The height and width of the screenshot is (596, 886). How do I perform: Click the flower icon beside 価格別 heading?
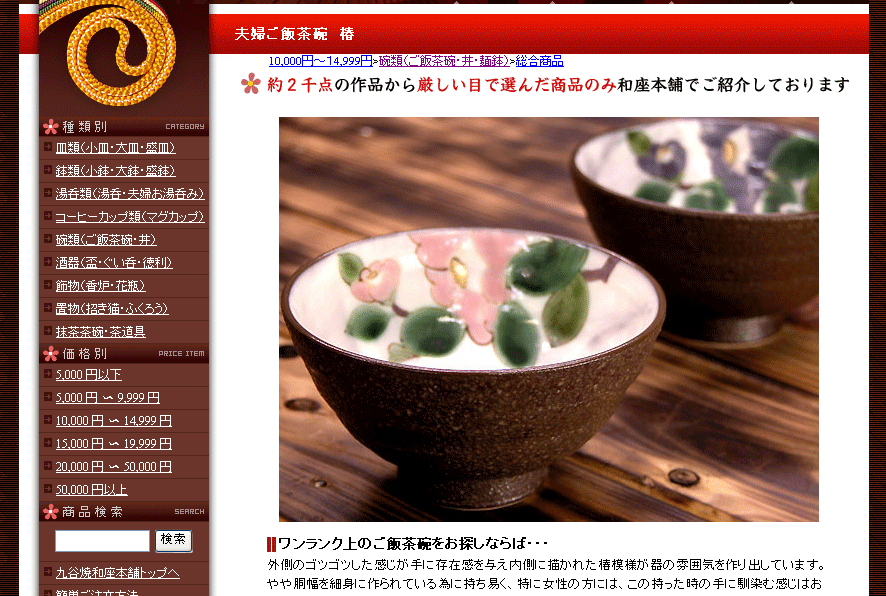coord(51,354)
